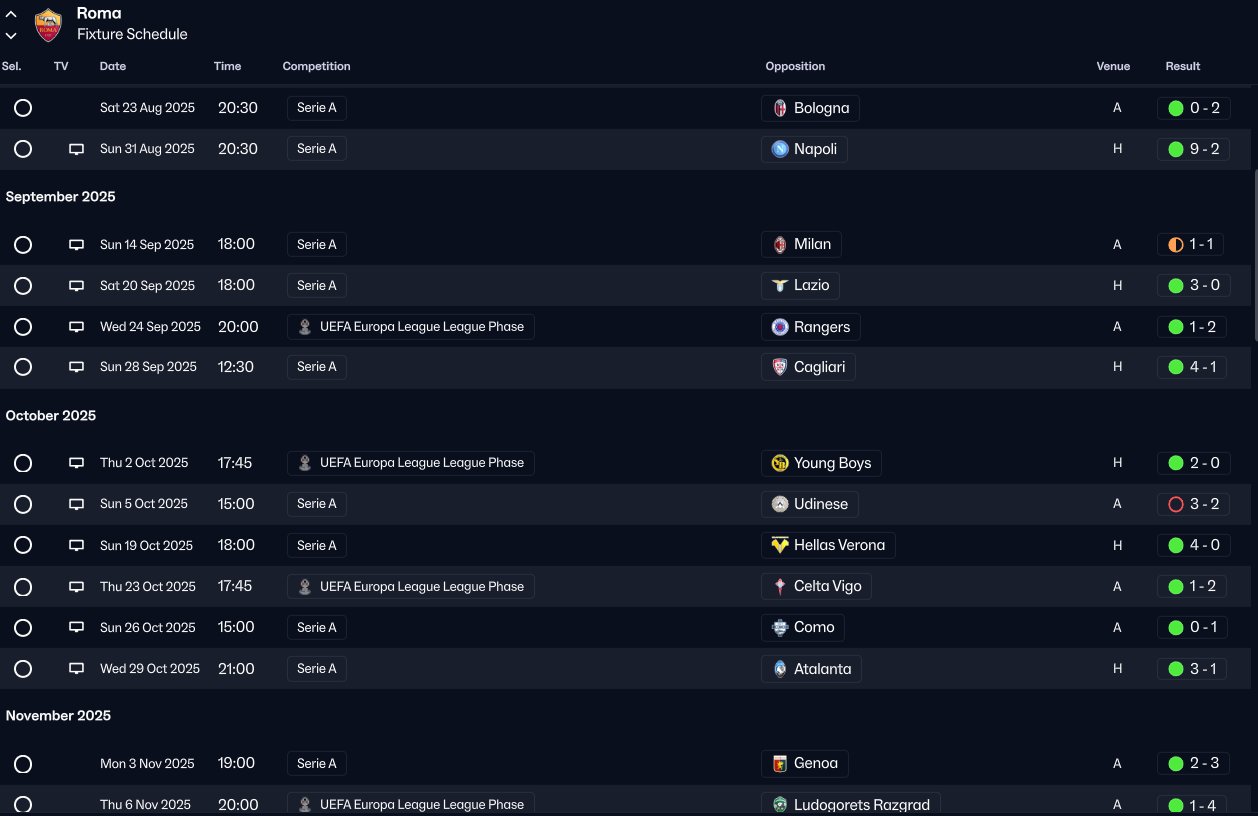Click the Milan club badge icon
Image resolution: width=1258 pixels, height=816 pixels.
click(780, 245)
